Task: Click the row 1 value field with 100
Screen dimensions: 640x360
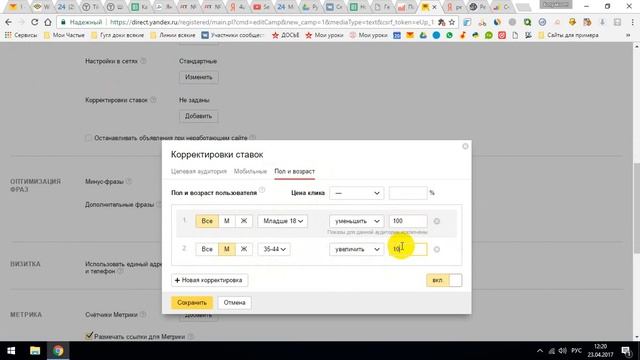Action: 408,221
